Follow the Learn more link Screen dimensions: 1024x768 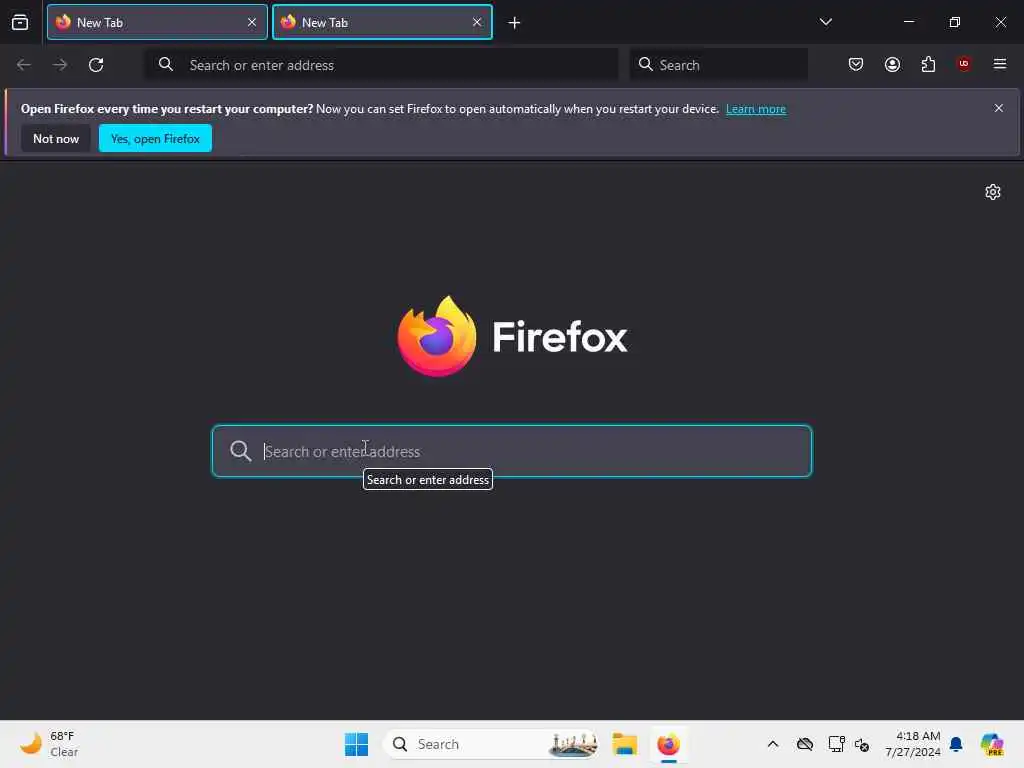tap(756, 109)
